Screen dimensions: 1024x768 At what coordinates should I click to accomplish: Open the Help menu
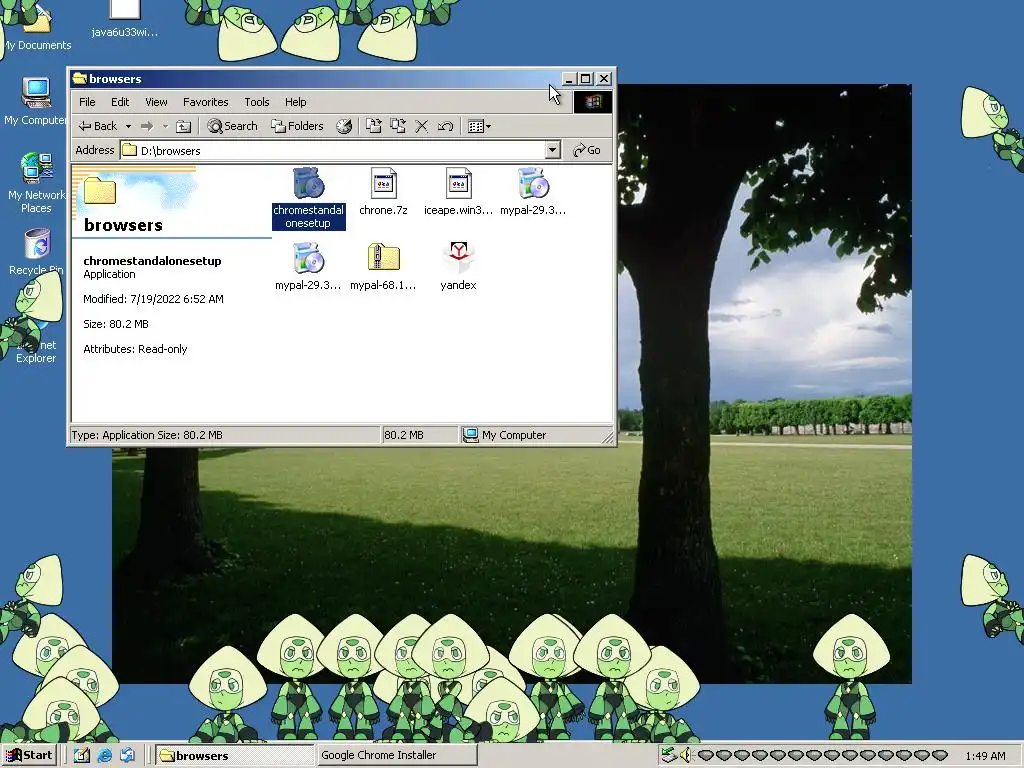(x=295, y=102)
